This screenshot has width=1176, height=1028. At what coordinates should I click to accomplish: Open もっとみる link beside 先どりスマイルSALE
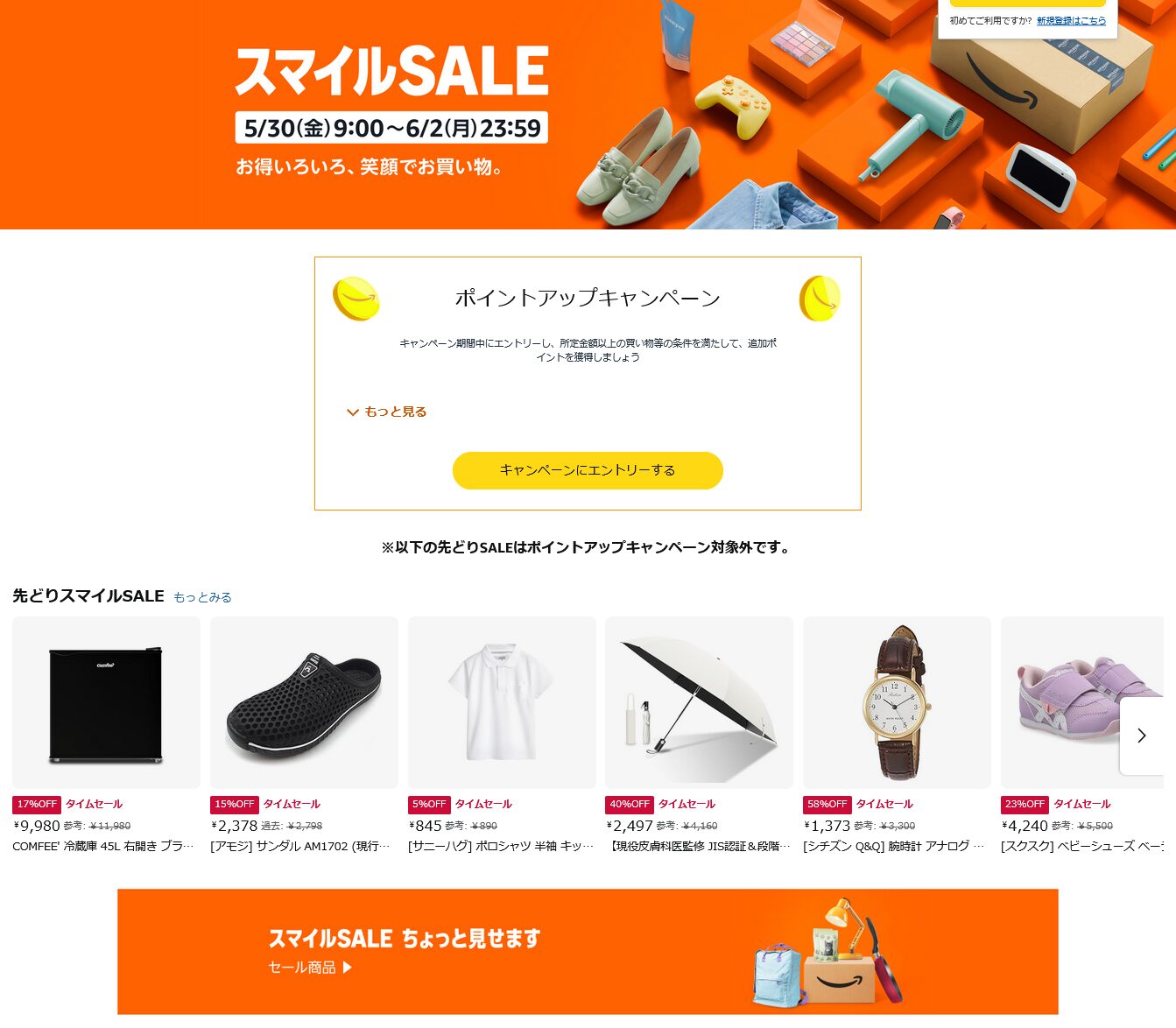click(202, 597)
